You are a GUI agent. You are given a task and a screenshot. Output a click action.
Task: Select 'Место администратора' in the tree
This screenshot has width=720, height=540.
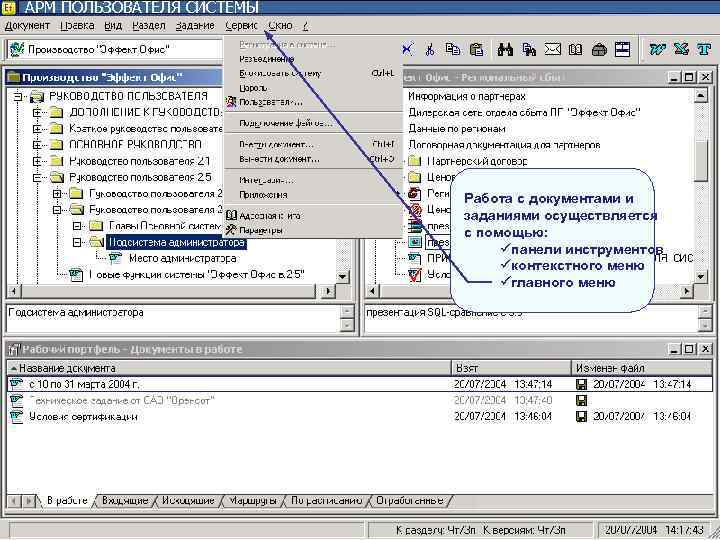(182, 259)
